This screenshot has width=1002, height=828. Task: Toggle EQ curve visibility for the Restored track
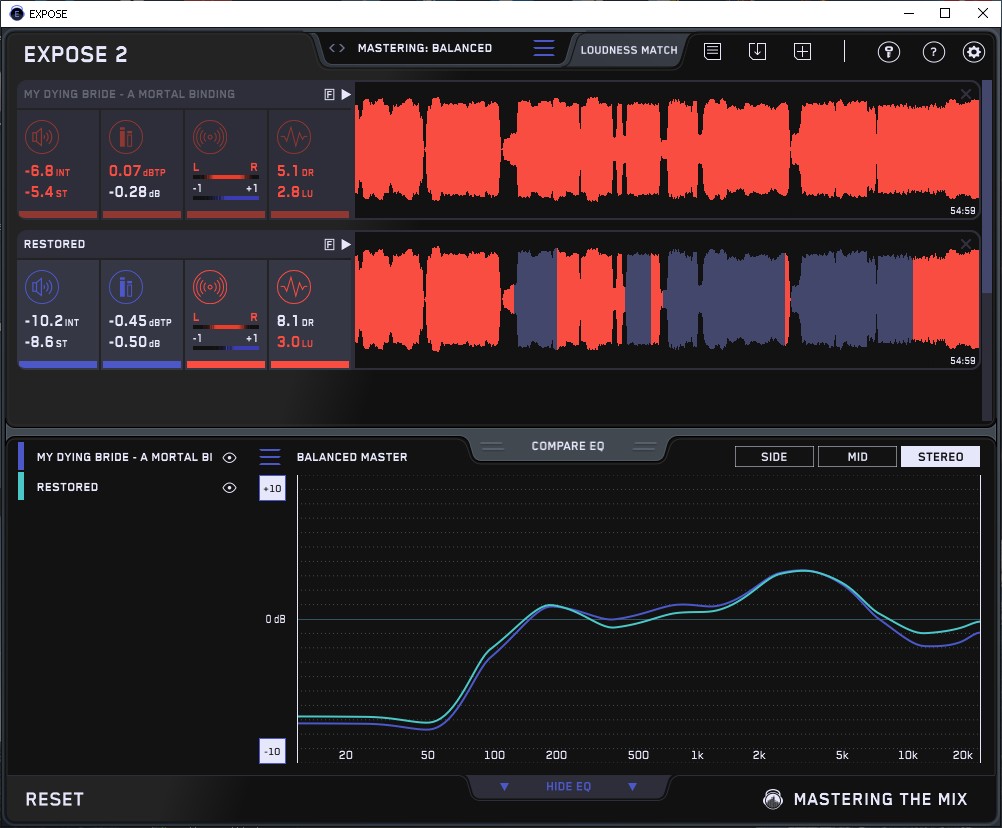[x=230, y=487]
